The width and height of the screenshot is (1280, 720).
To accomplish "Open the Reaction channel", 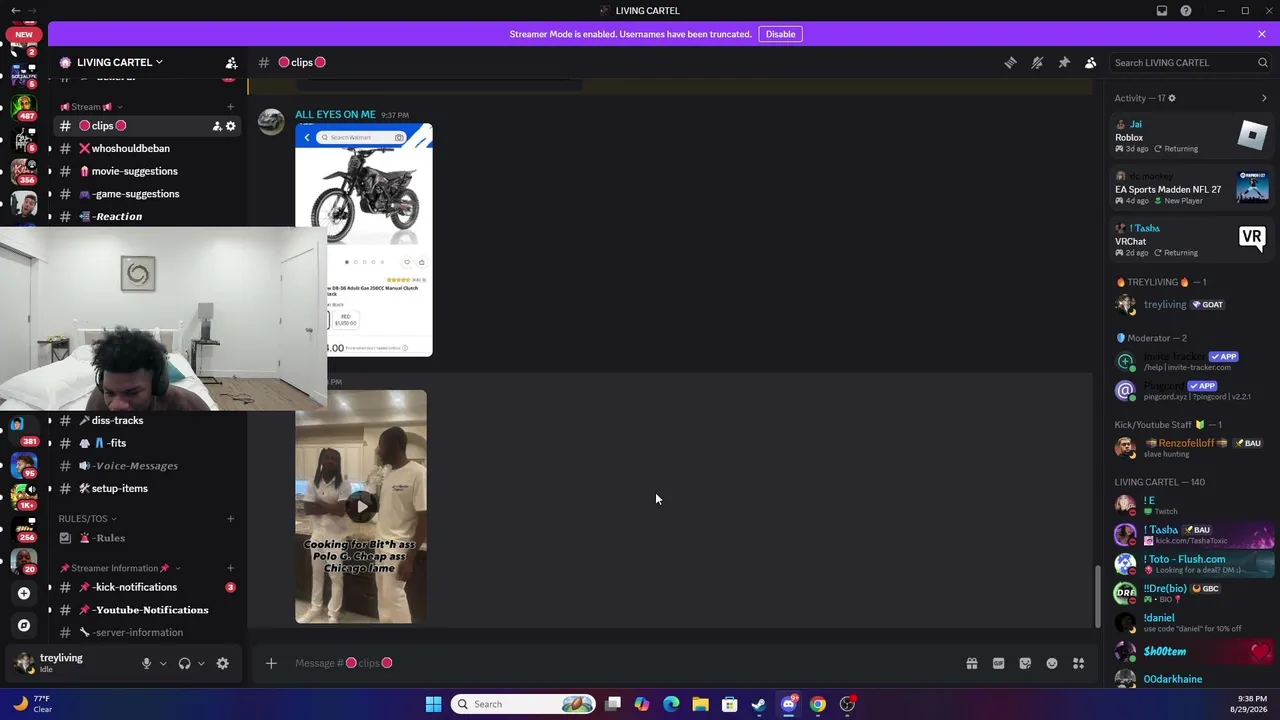I will pos(146,216).
